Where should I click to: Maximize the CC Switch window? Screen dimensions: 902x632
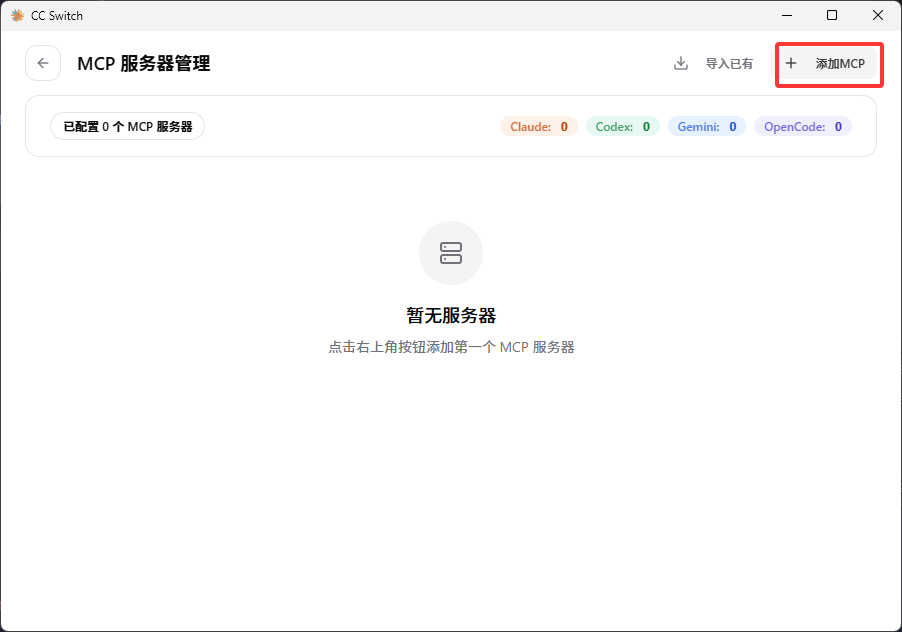coord(832,16)
